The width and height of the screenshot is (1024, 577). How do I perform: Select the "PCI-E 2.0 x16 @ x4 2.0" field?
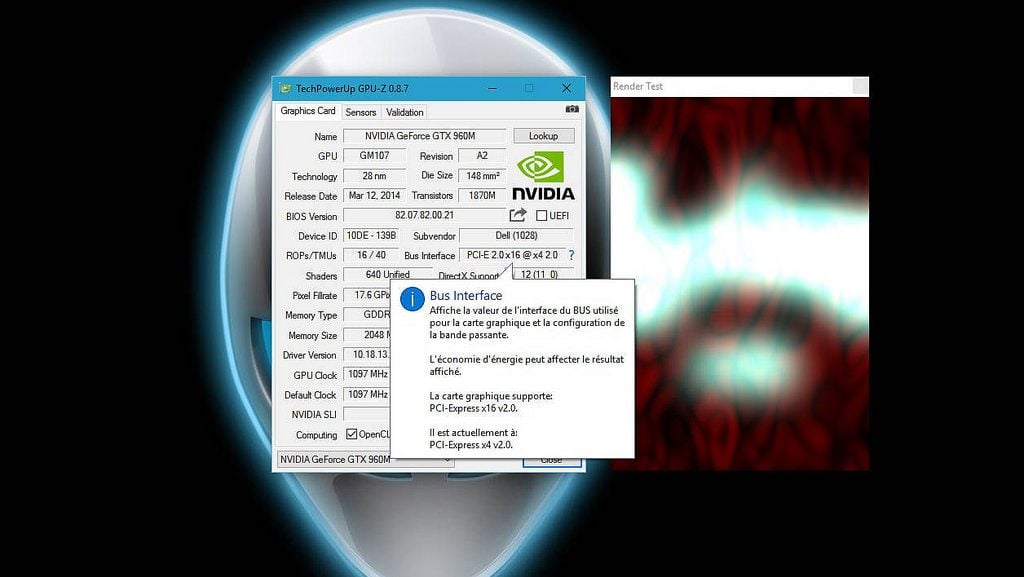click(x=512, y=255)
